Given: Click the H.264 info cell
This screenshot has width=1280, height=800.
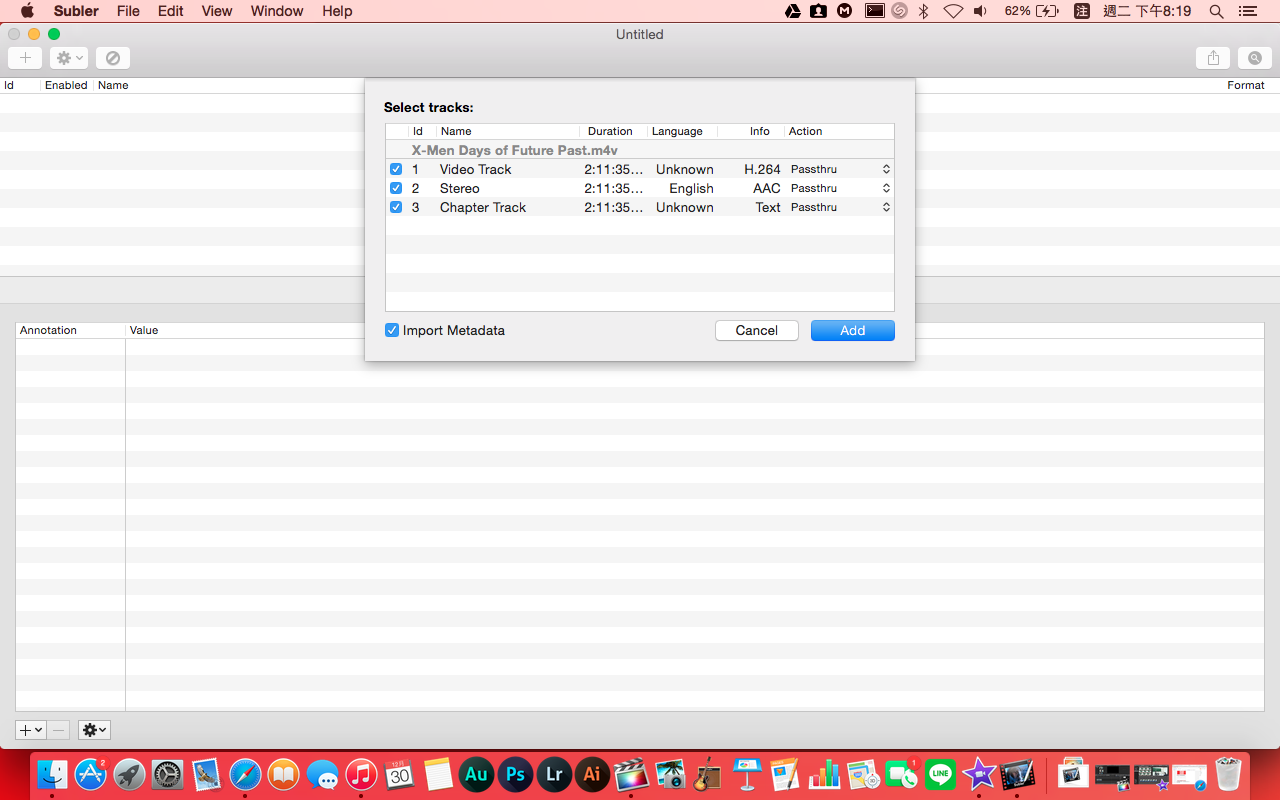Looking at the screenshot, I should click(x=762, y=169).
